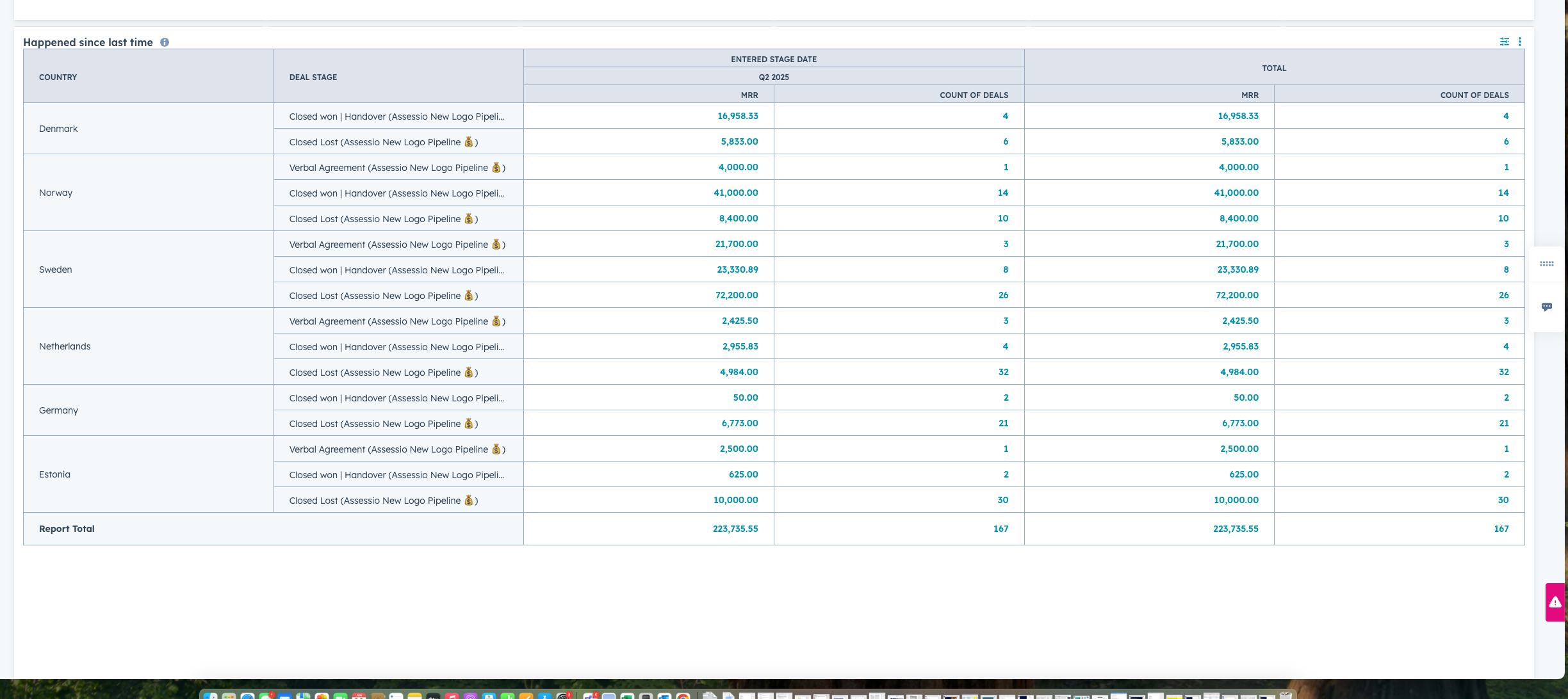Viewport: 1568px width, 699px height.
Task: Click Germany Closed won Q2 MRR 50.00
Action: [745, 398]
